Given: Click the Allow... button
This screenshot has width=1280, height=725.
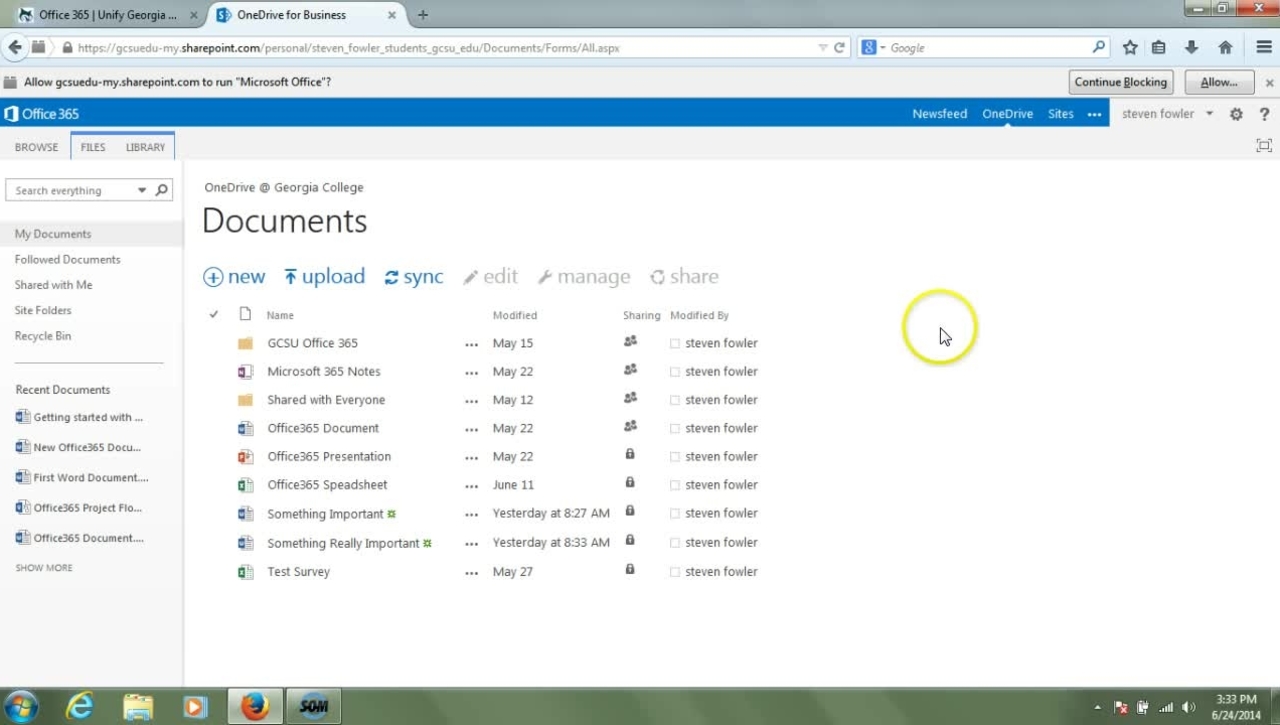Looking at the screenshot, I should point(1219,82).
